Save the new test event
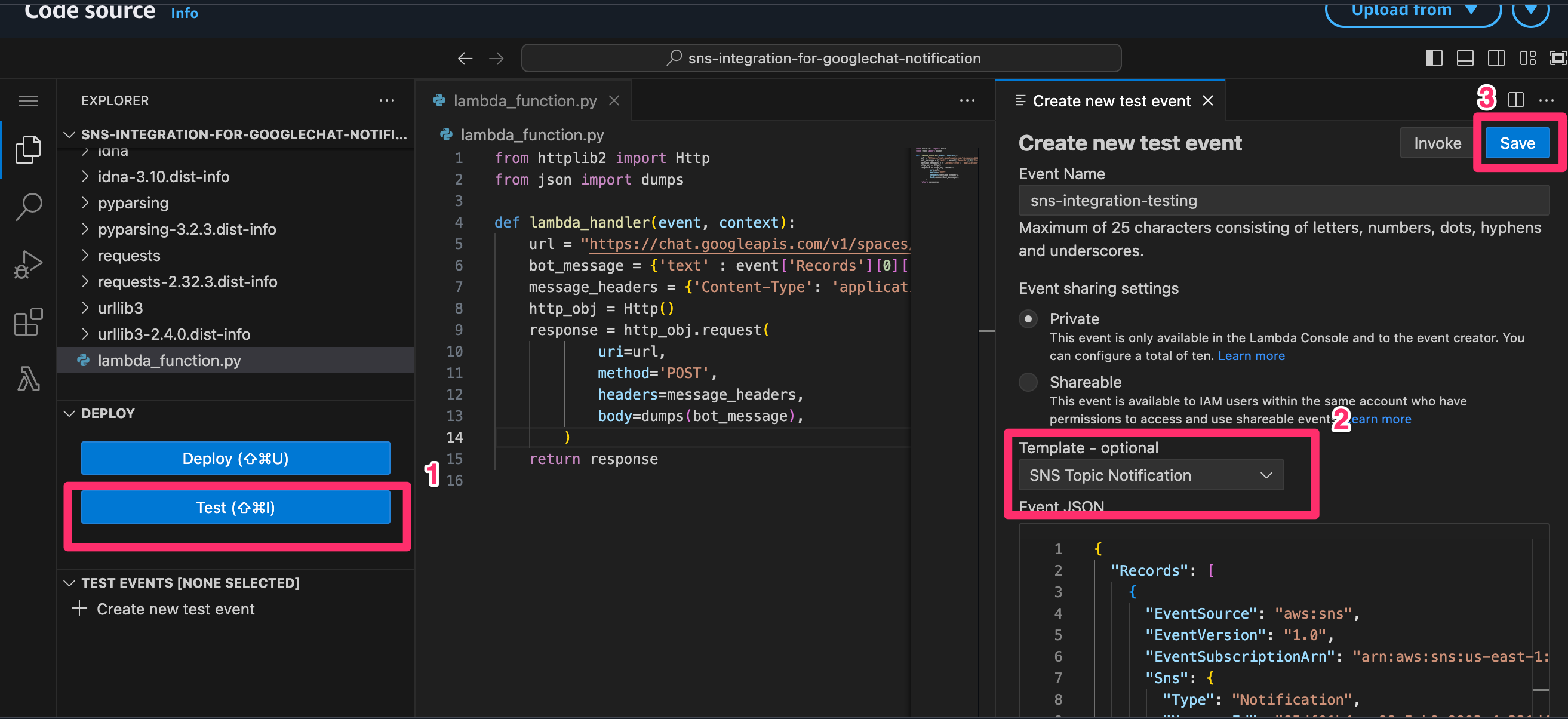The height and width of the screenshot is (719, 1568). coord(1517,143)
